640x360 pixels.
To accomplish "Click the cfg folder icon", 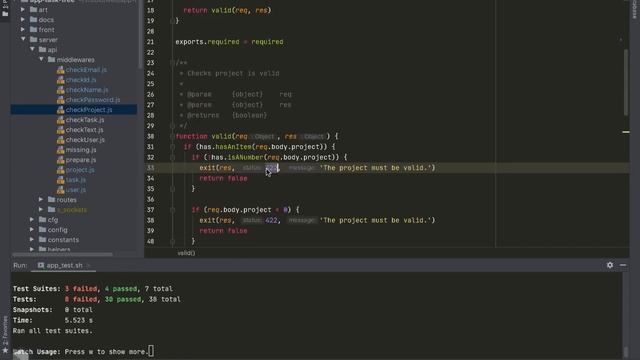I will coord(42,220).
